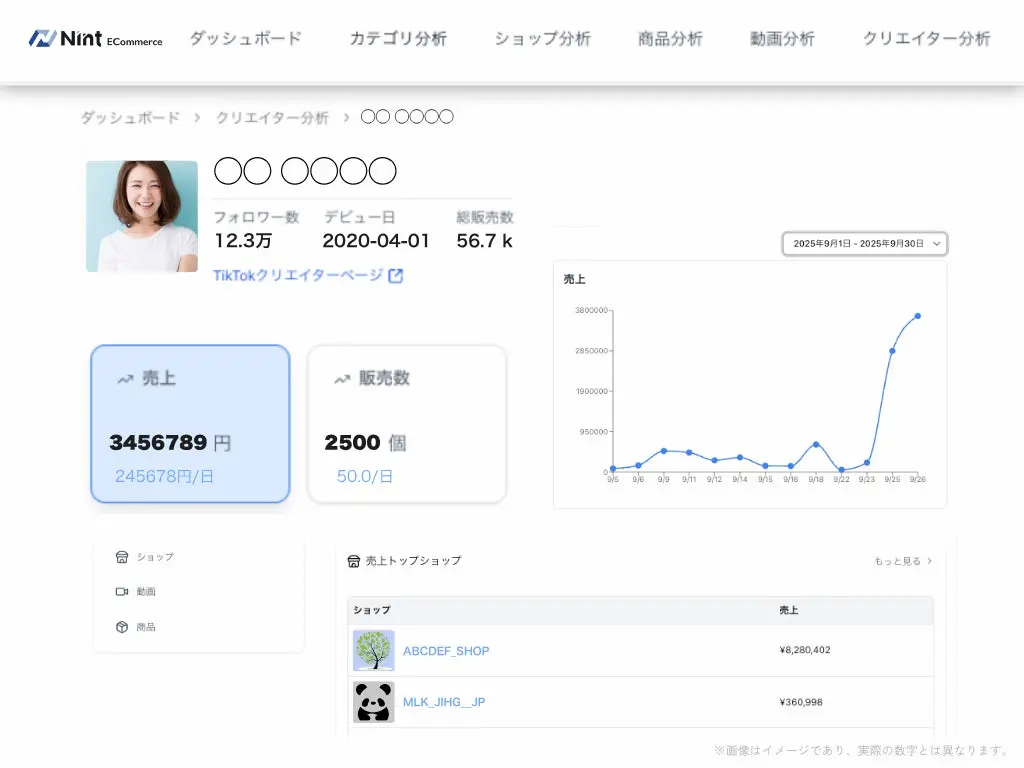Viewport: 1024px width, 768px height.
Task: Go to ダッシュボード in the breadcrumb
Action: point(130,118)
